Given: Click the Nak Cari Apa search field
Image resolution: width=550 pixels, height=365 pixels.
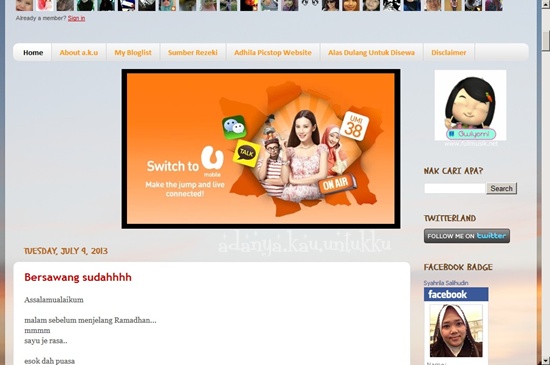Looking at the screenshot, I should [x=455, y=188].
